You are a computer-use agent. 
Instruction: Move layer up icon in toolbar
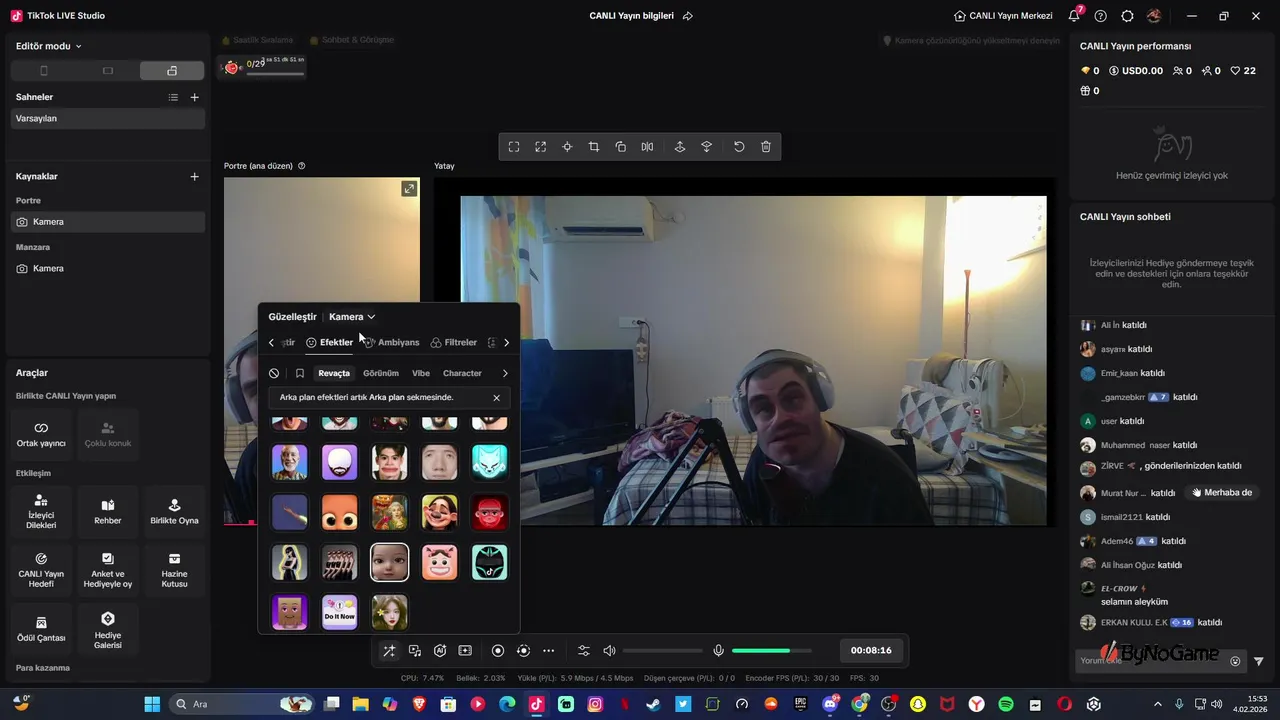680,147
